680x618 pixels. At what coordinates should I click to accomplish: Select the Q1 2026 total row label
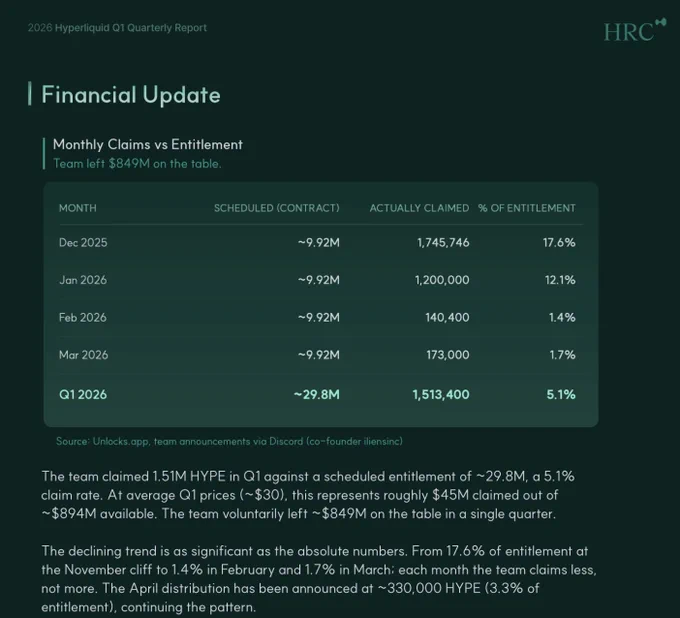pos(83,395)
